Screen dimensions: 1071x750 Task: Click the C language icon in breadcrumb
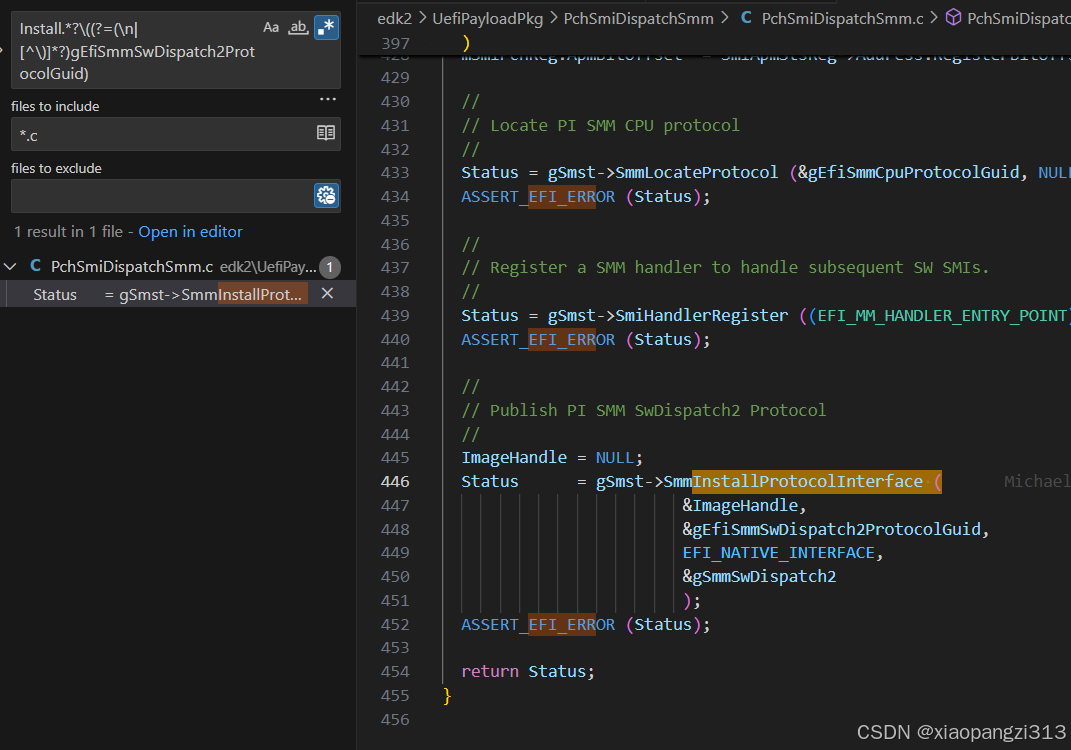coord(747,18)
